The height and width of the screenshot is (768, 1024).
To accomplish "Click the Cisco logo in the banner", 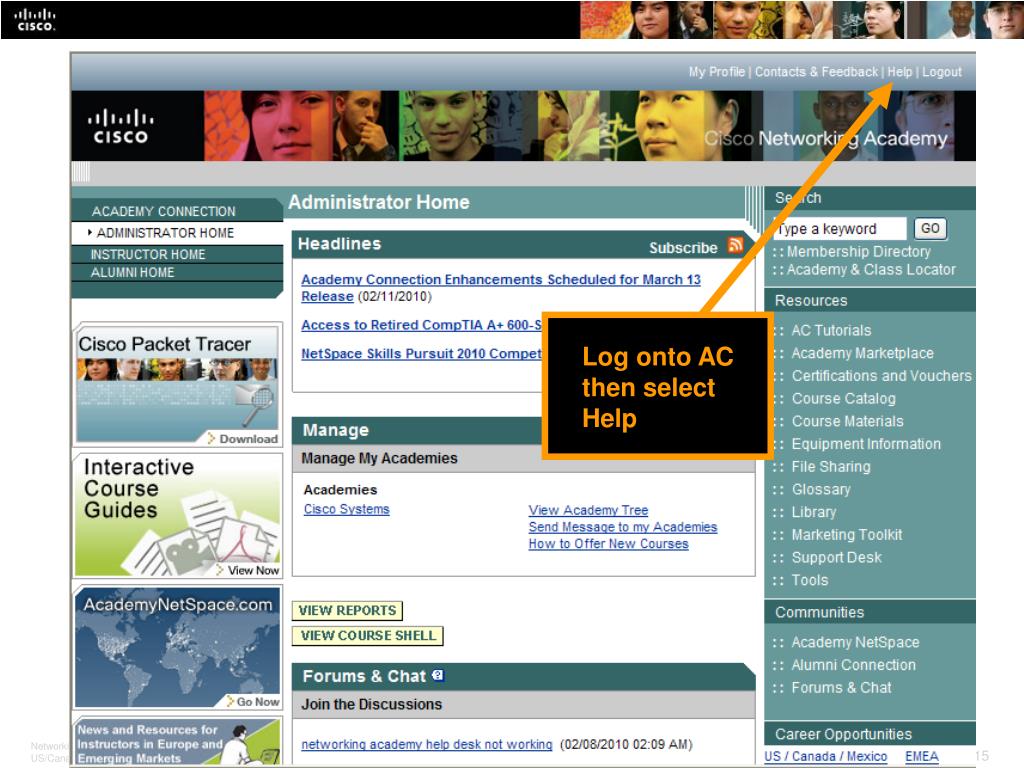I will (121, 126).
